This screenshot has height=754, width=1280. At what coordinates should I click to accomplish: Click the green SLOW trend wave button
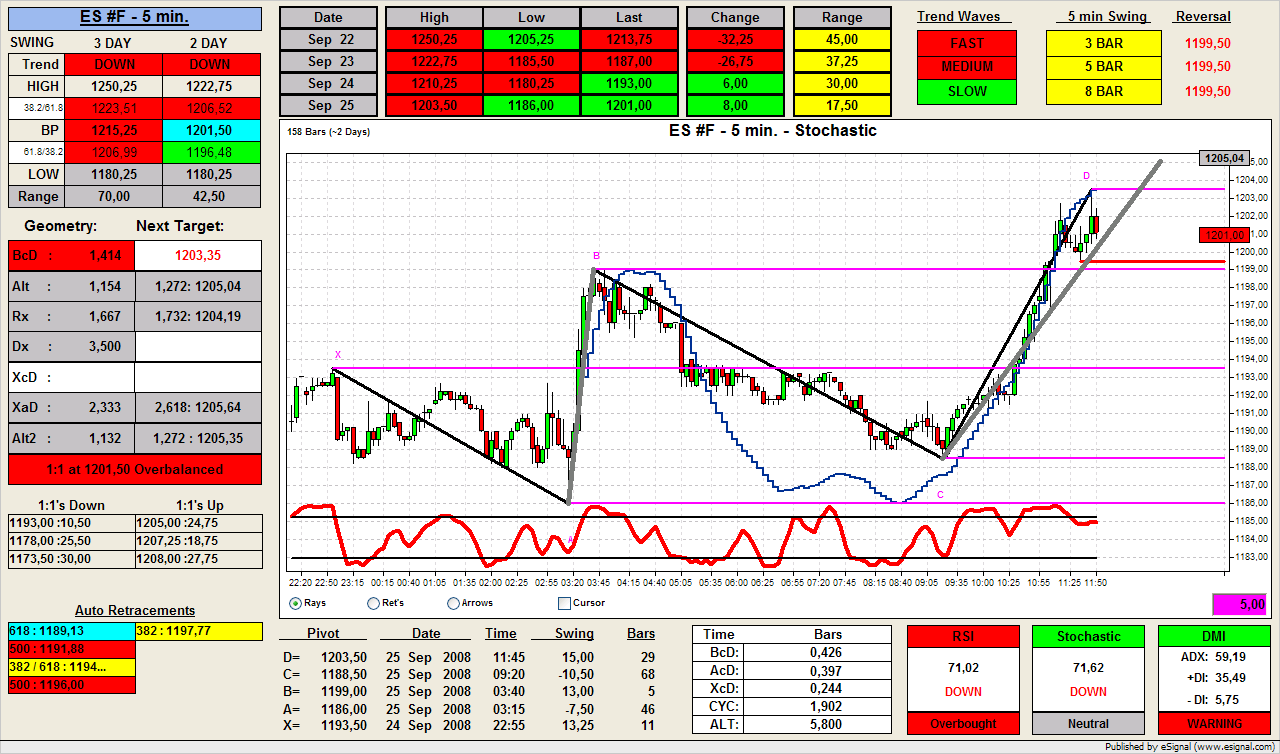(x=966, y=91)
